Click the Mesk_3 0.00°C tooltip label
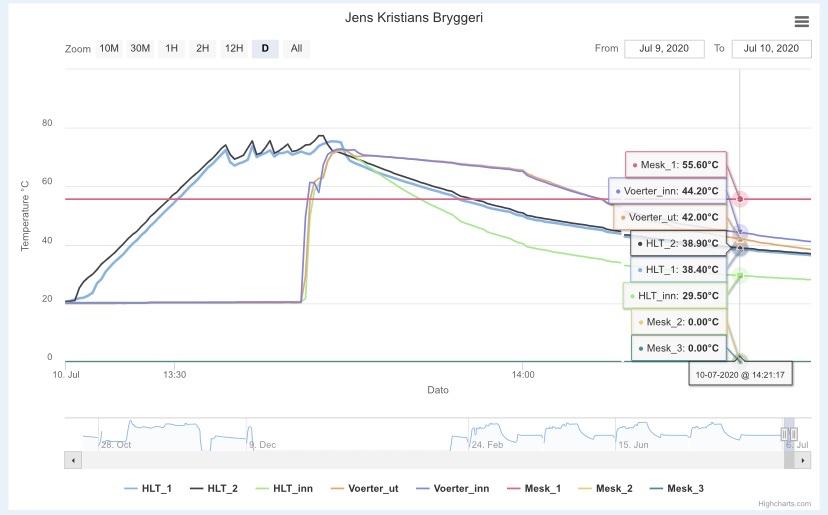The image size is (828, 515). 679,348
